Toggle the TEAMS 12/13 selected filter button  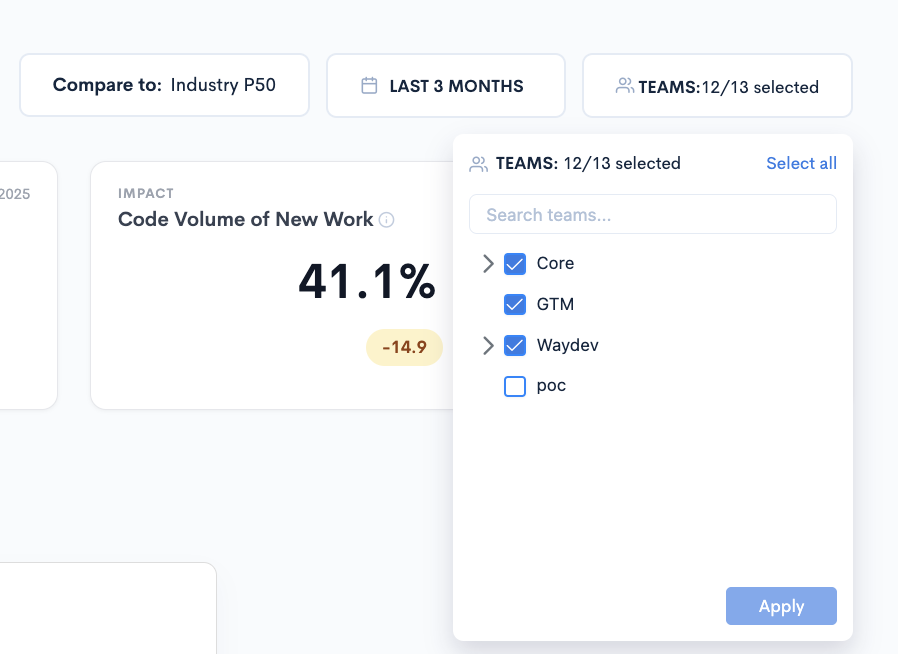click(x=717, y=85)
